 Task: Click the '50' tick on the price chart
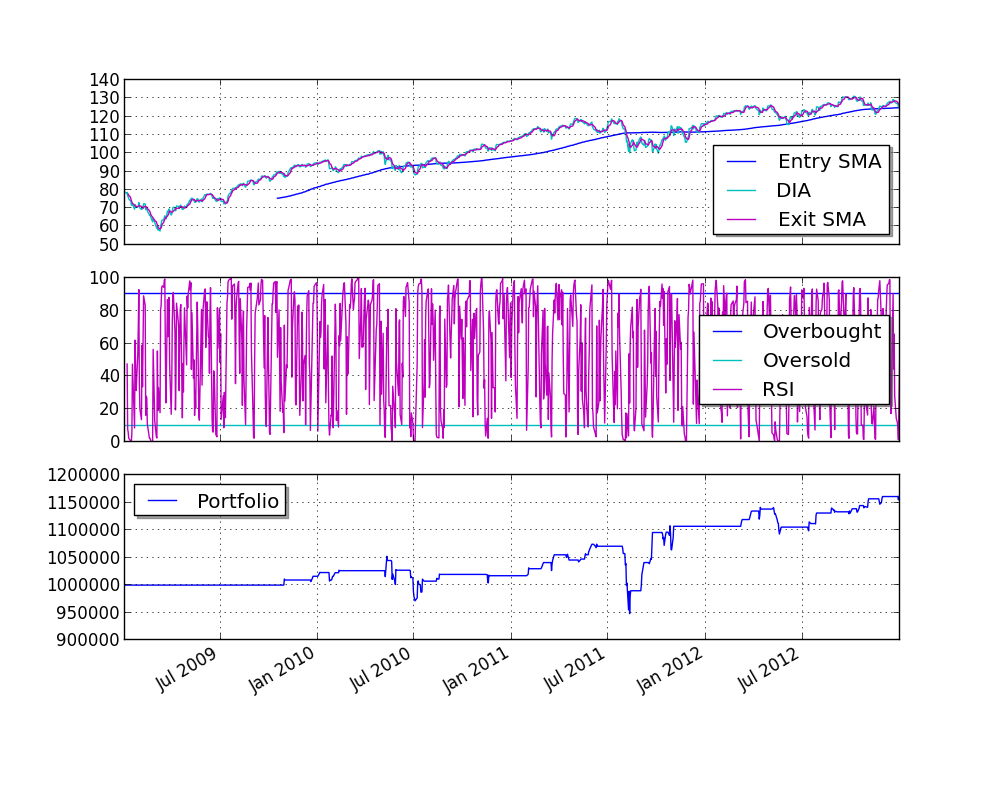point(109,245)
